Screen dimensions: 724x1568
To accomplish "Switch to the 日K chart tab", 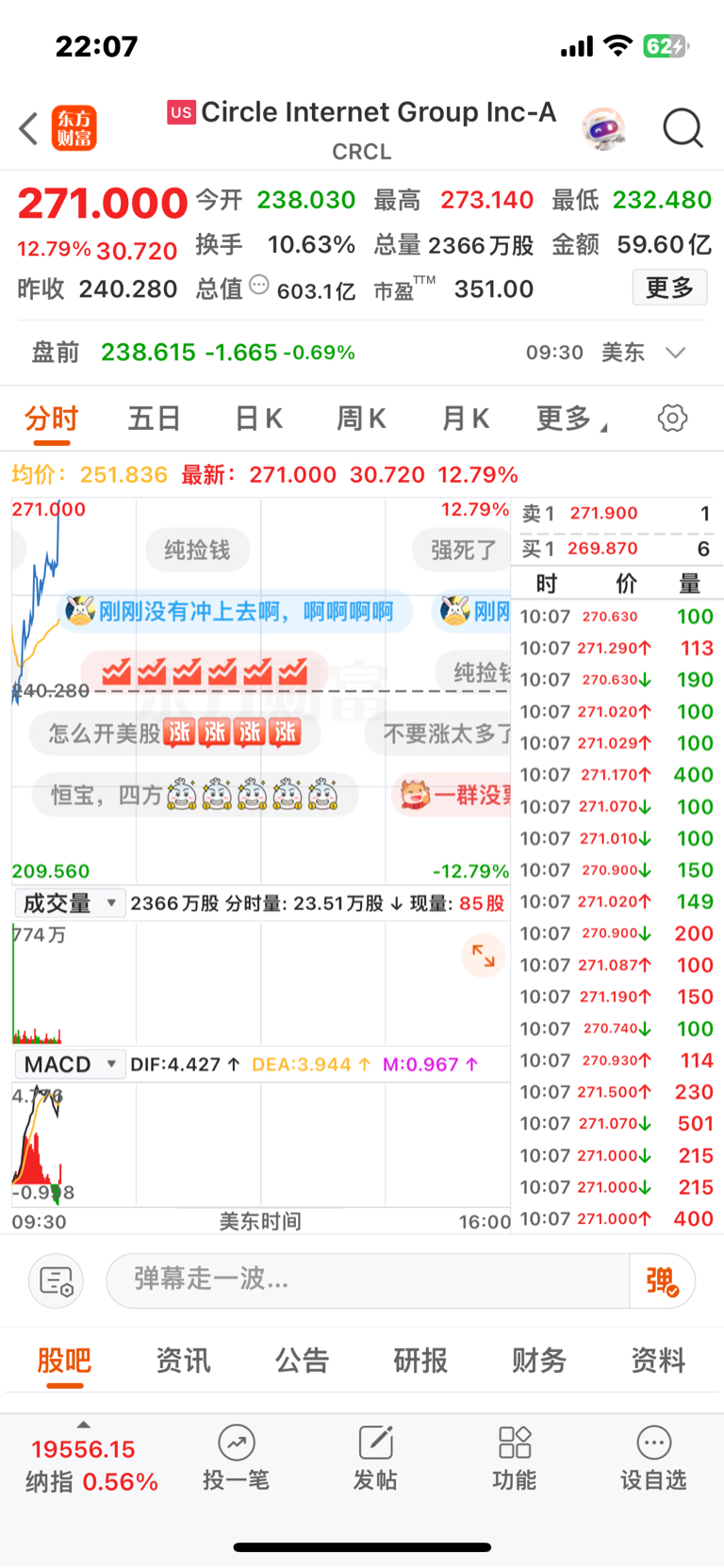I will (258, 419).
